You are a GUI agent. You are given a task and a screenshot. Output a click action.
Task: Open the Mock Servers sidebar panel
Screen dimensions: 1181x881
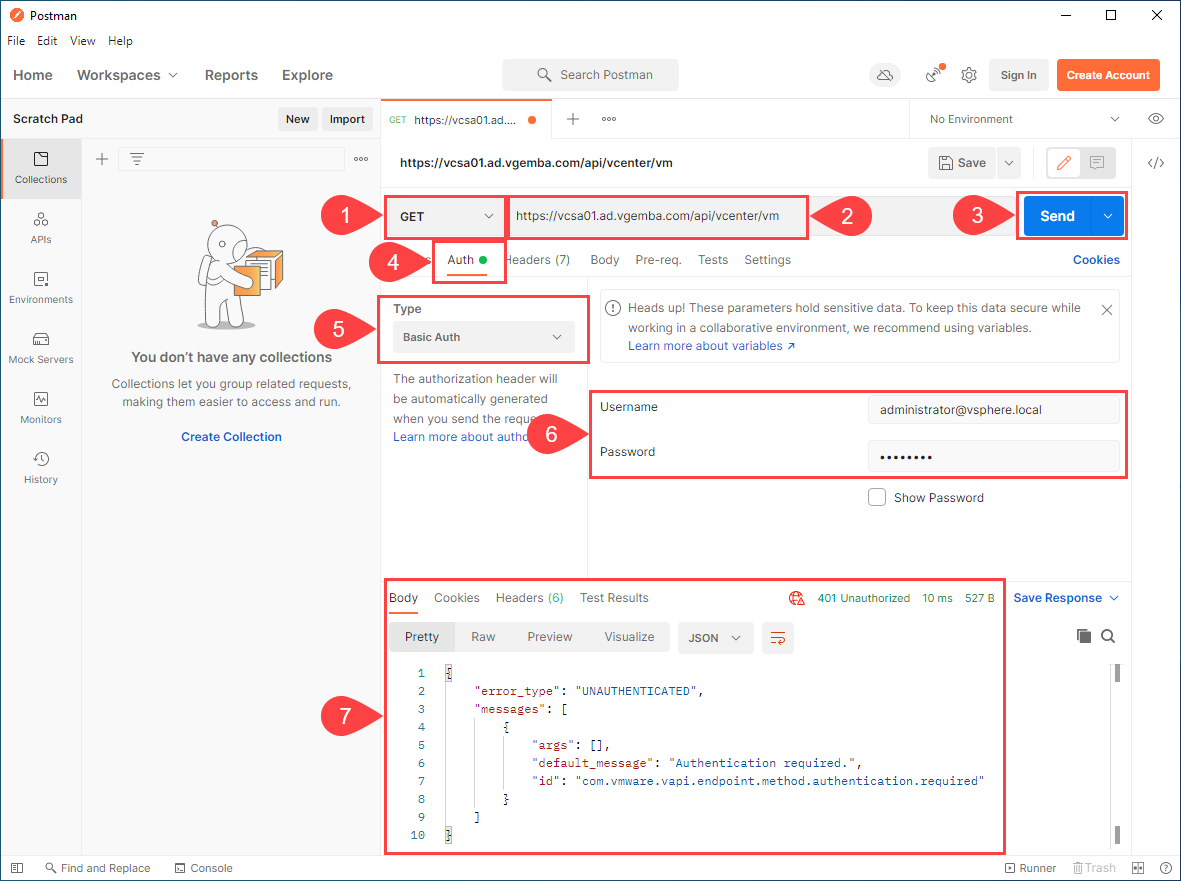tap(41, 348)
